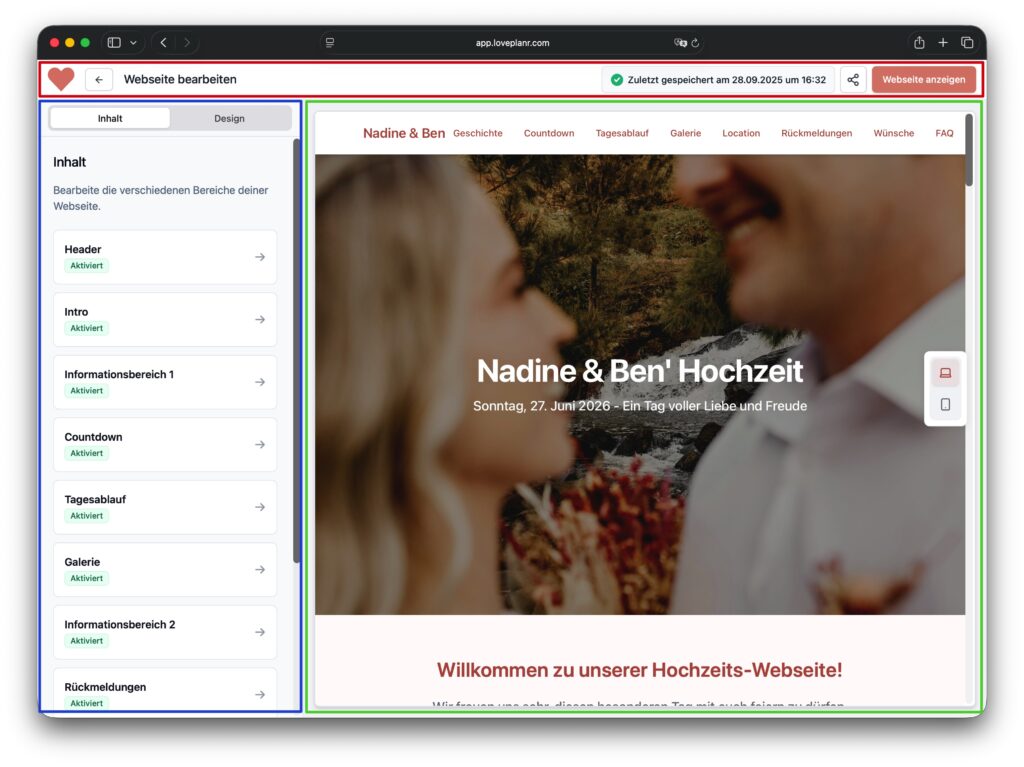The image size is (1024, 767).
Task: Select the Inhalt tab
Action: (110, 118)
